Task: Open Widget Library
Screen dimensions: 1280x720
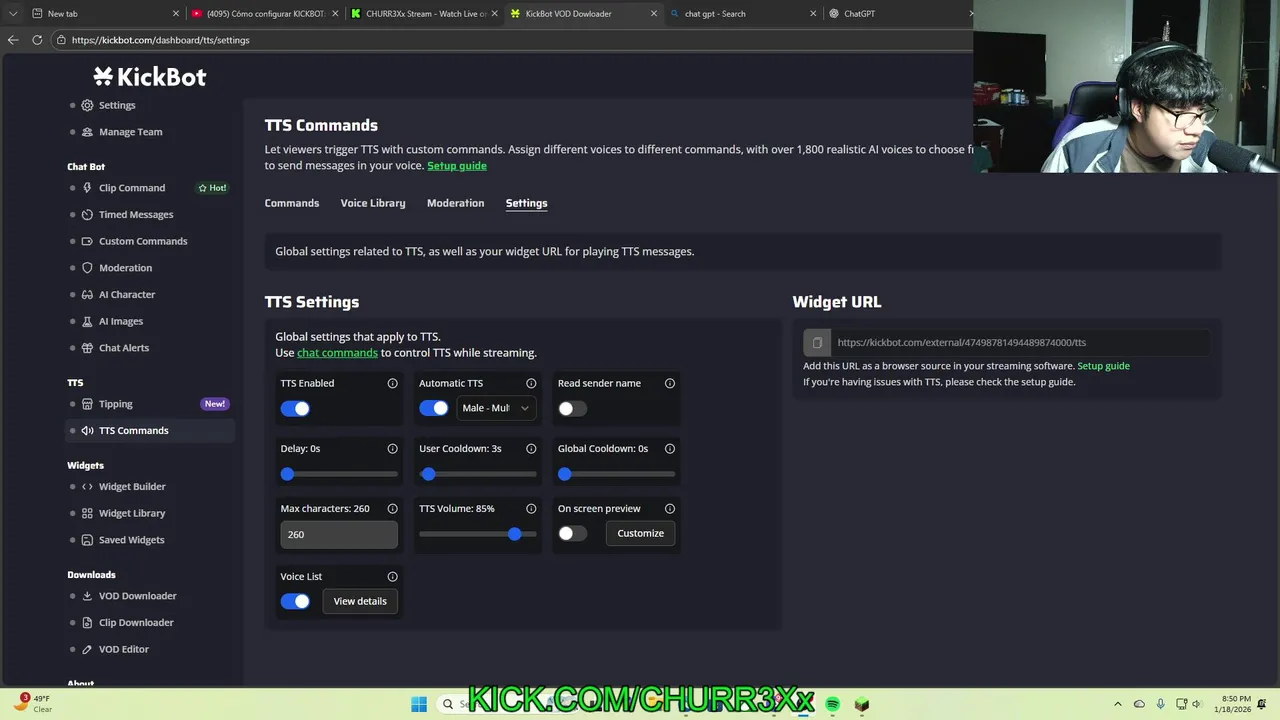Action: click(x=132, y=513)
